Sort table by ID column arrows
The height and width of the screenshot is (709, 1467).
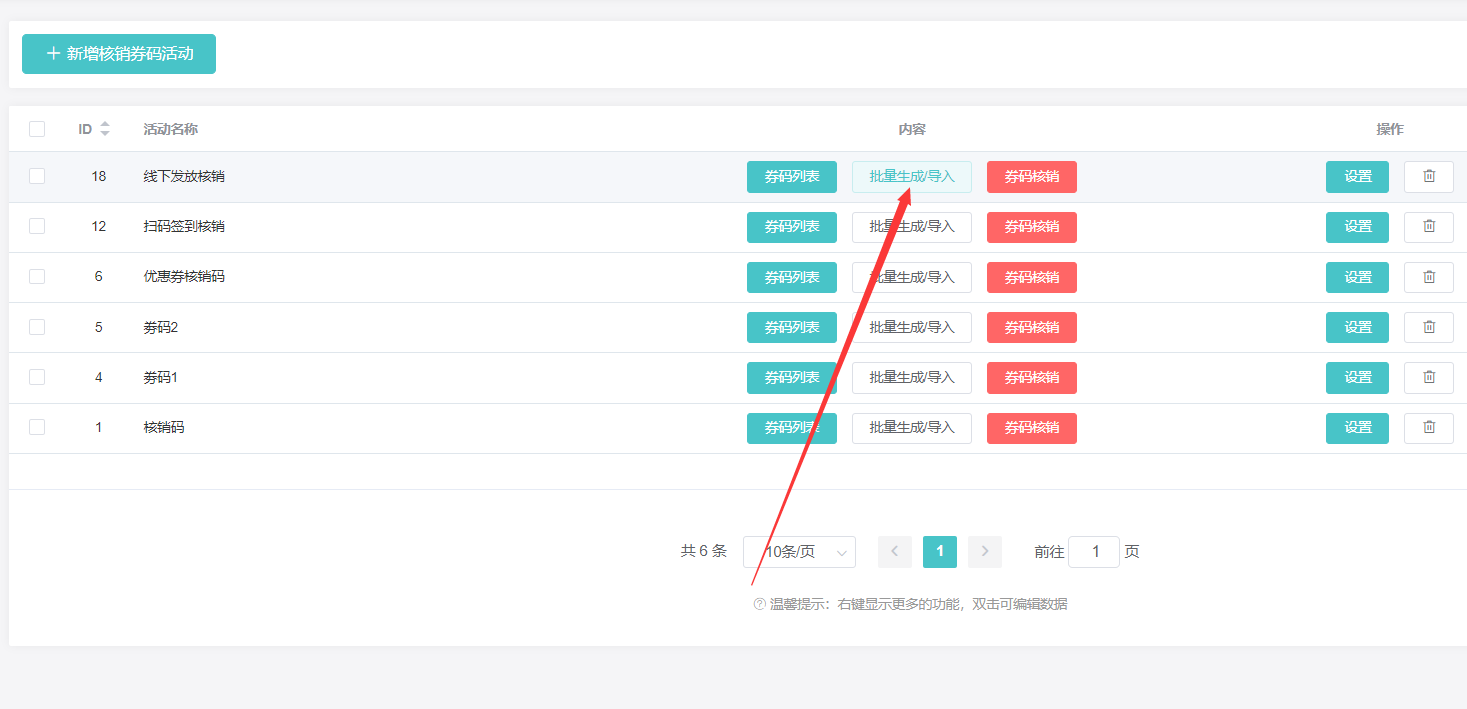[x=105, y=129]
